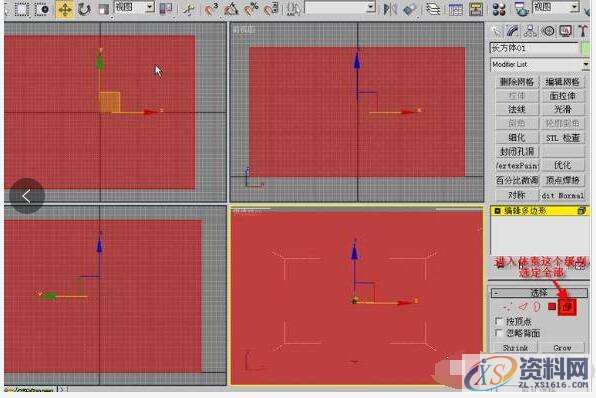Click the Grow selection button
This screenshot has height=398, width=596.
tap(563, 347)
